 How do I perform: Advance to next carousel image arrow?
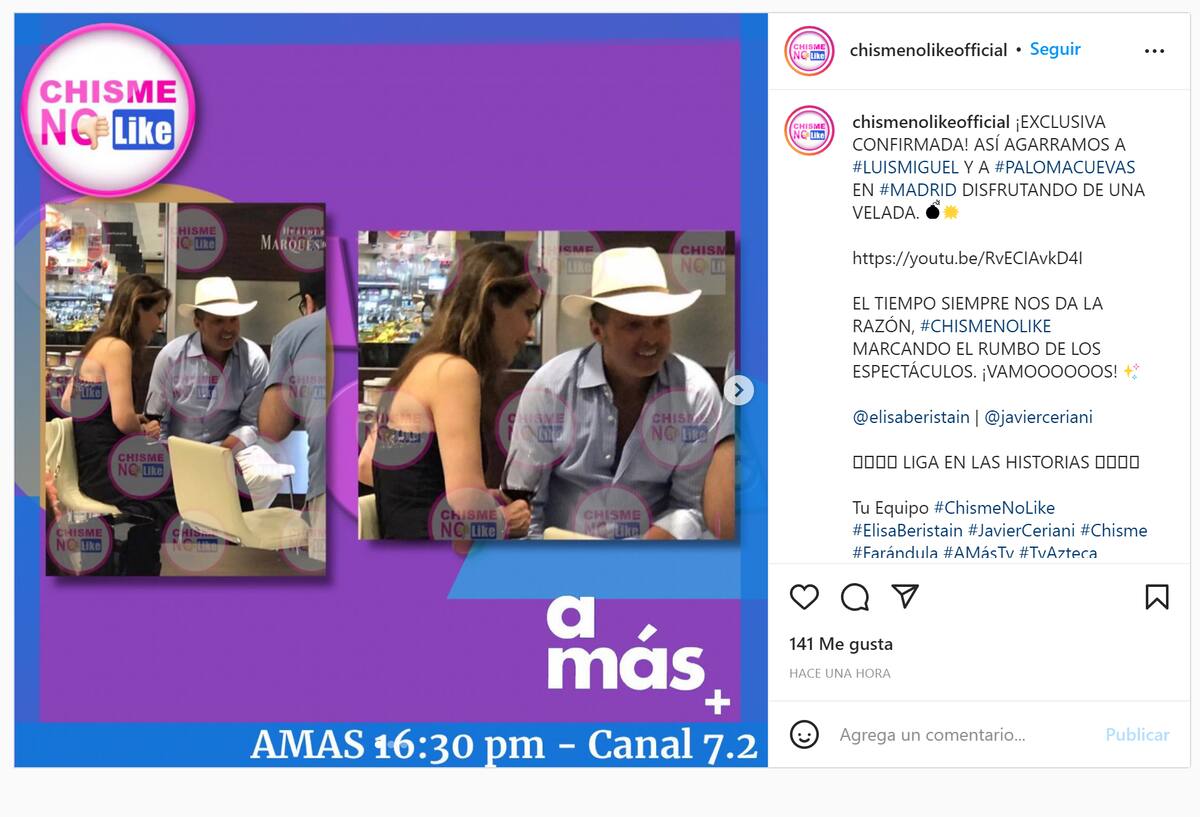click(738, 390)
